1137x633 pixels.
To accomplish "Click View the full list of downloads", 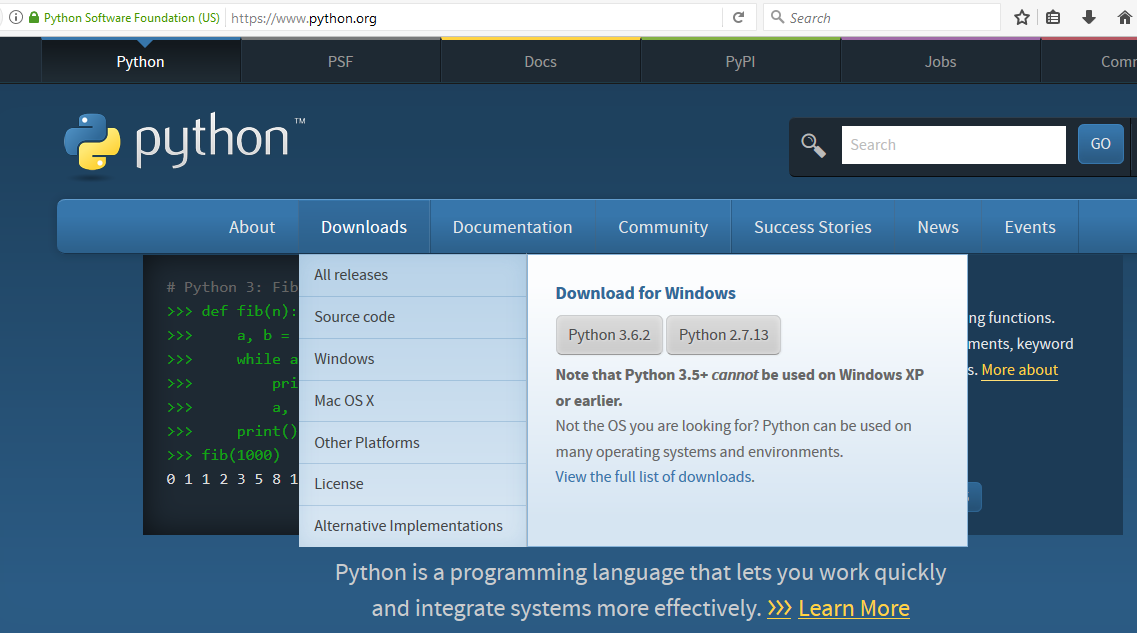I will [653, 476].
